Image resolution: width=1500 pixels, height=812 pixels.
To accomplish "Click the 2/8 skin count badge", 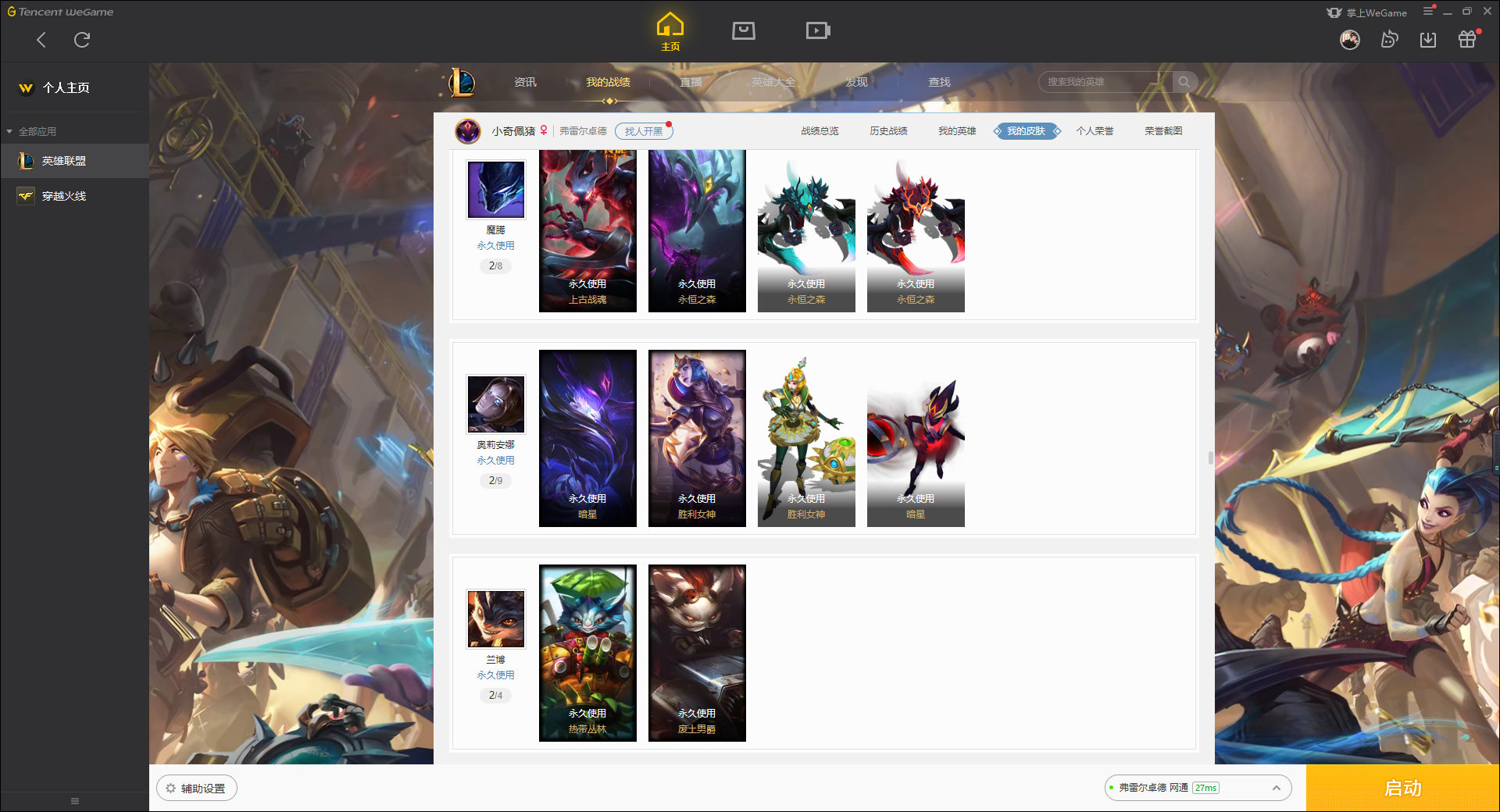I will click(495, 266).
